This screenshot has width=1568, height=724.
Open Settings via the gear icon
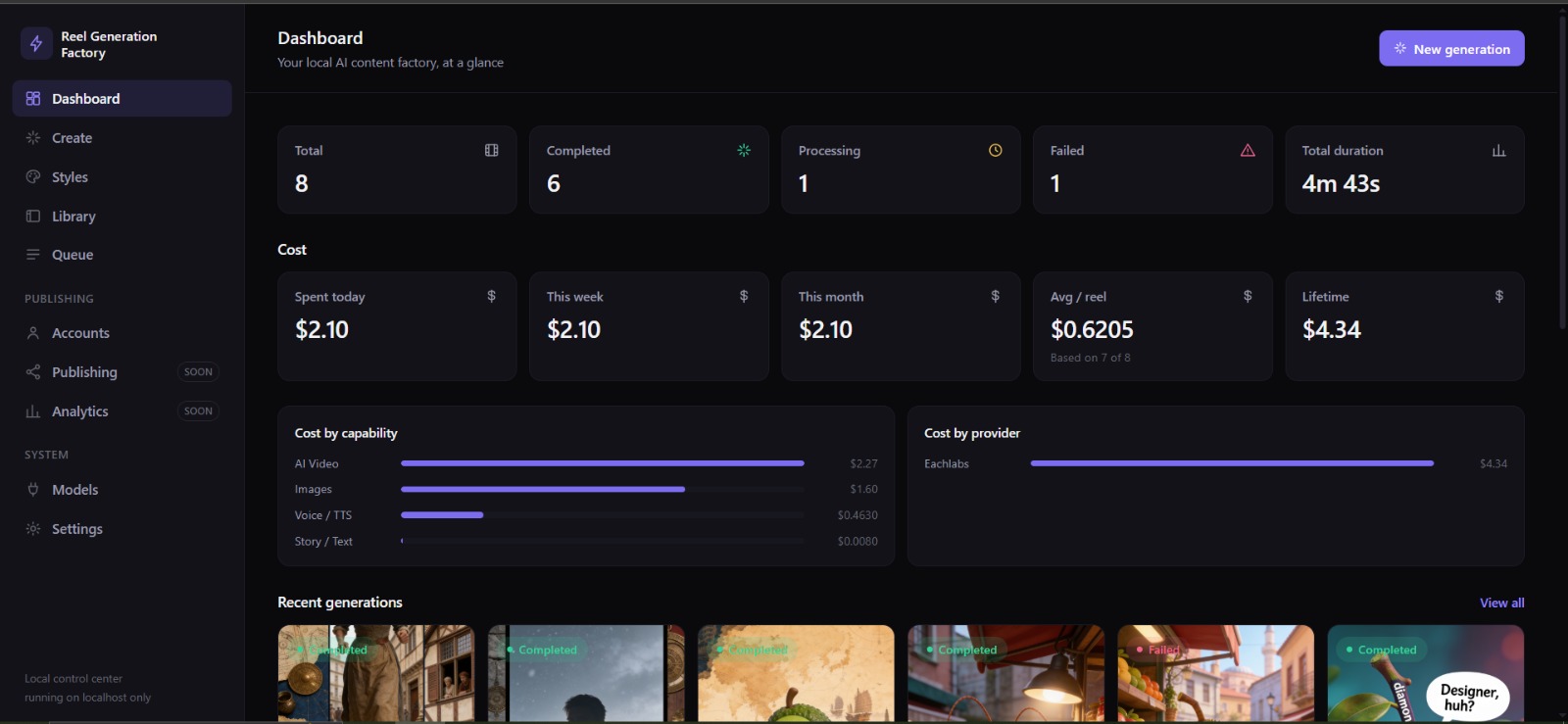pos(33,529)
